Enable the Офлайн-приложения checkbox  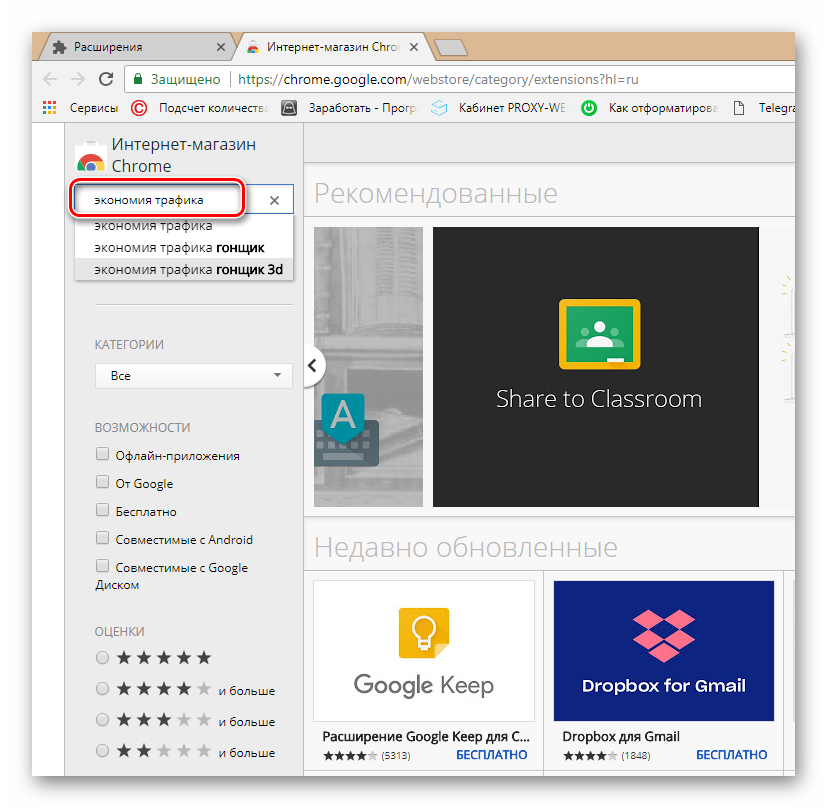coord(102,454)
